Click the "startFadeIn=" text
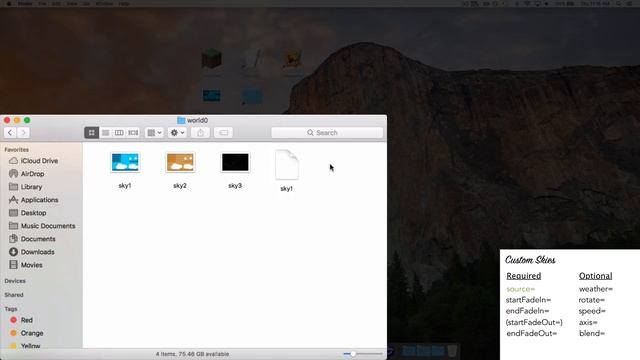This screenshot has height=360, width=640. [x=529, y=300]
